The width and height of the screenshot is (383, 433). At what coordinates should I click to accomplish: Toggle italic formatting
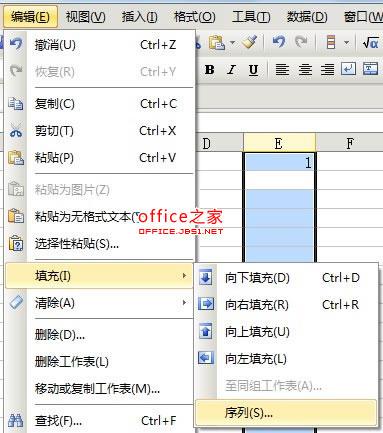click(231, 69)
